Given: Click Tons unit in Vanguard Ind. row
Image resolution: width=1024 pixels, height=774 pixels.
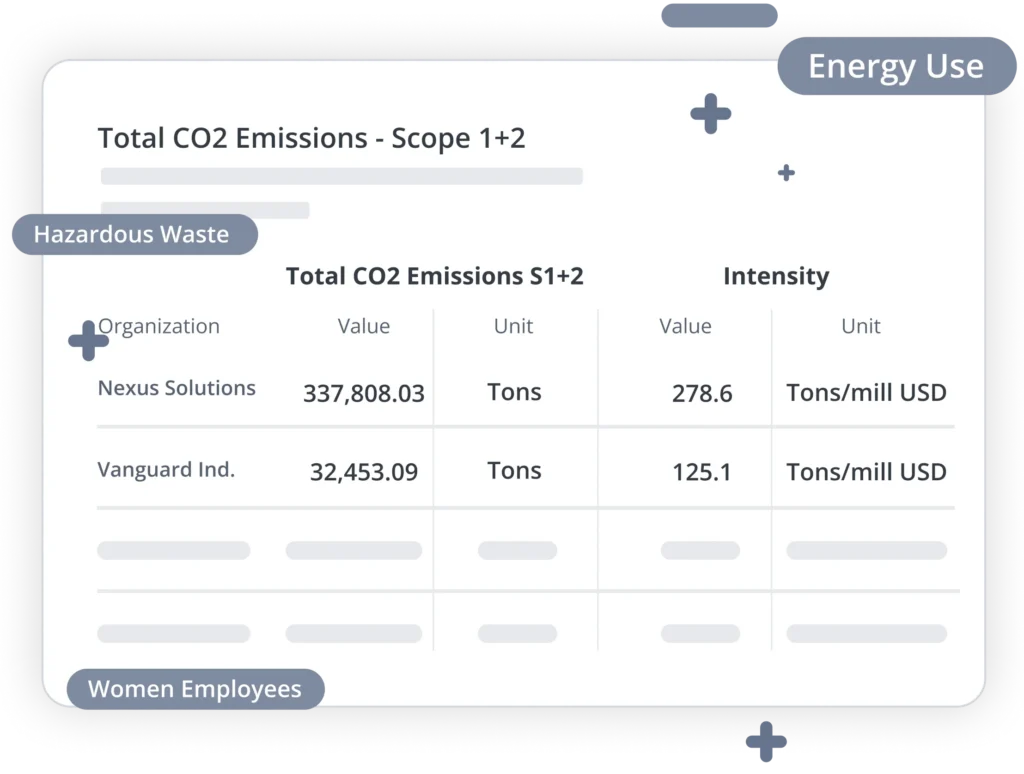Looking at the screenshot, I should [515, 470].
